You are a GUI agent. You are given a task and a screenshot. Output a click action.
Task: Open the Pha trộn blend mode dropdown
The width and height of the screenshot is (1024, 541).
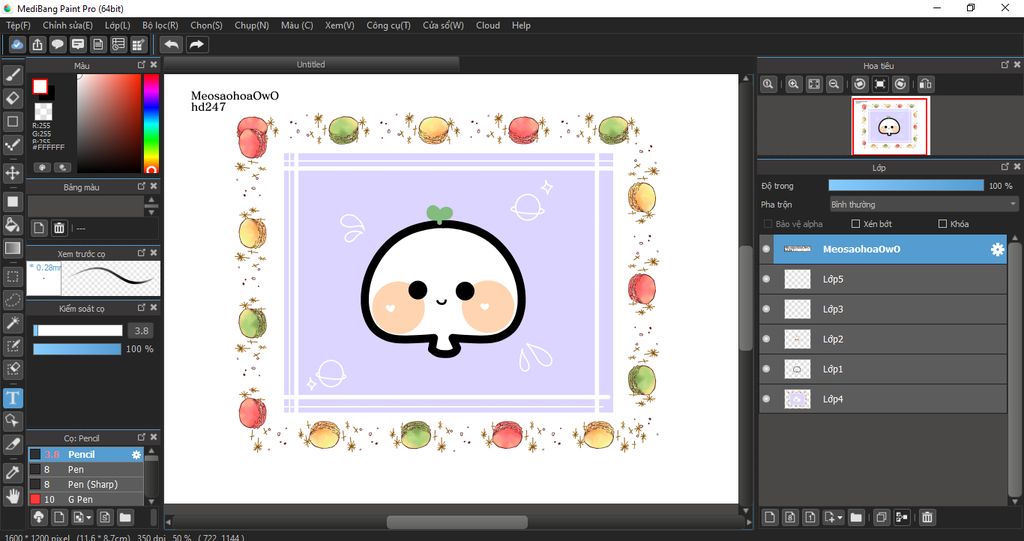tap(923, 205)
